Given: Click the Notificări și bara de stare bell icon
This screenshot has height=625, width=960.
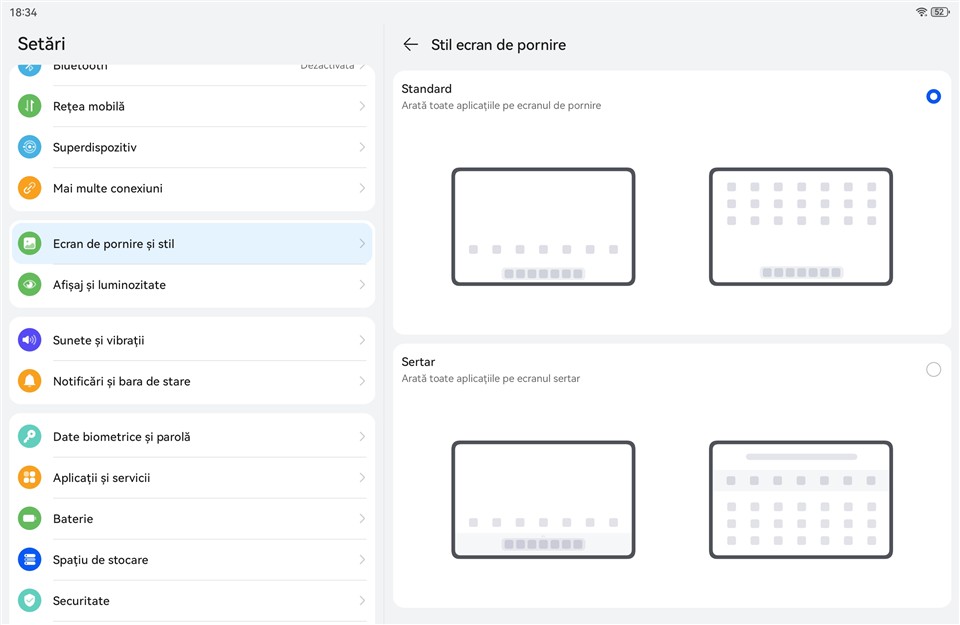Looking at the screenshot, I should pyautogui.click(x=30, y=381).
